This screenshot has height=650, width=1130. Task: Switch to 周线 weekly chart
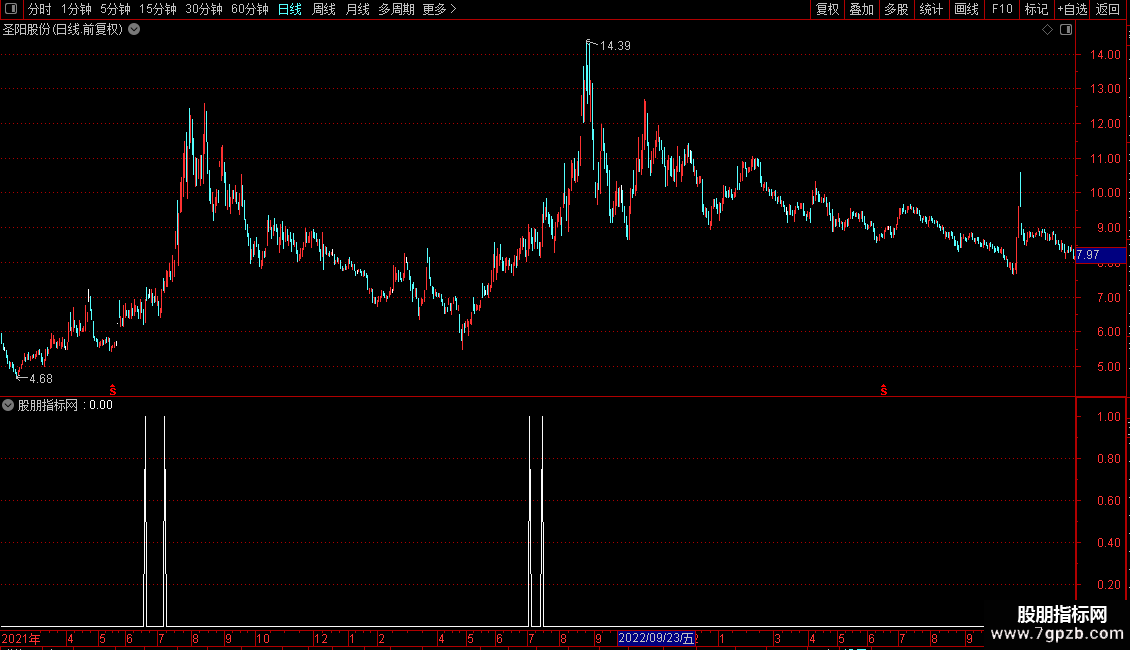point(324,9)
